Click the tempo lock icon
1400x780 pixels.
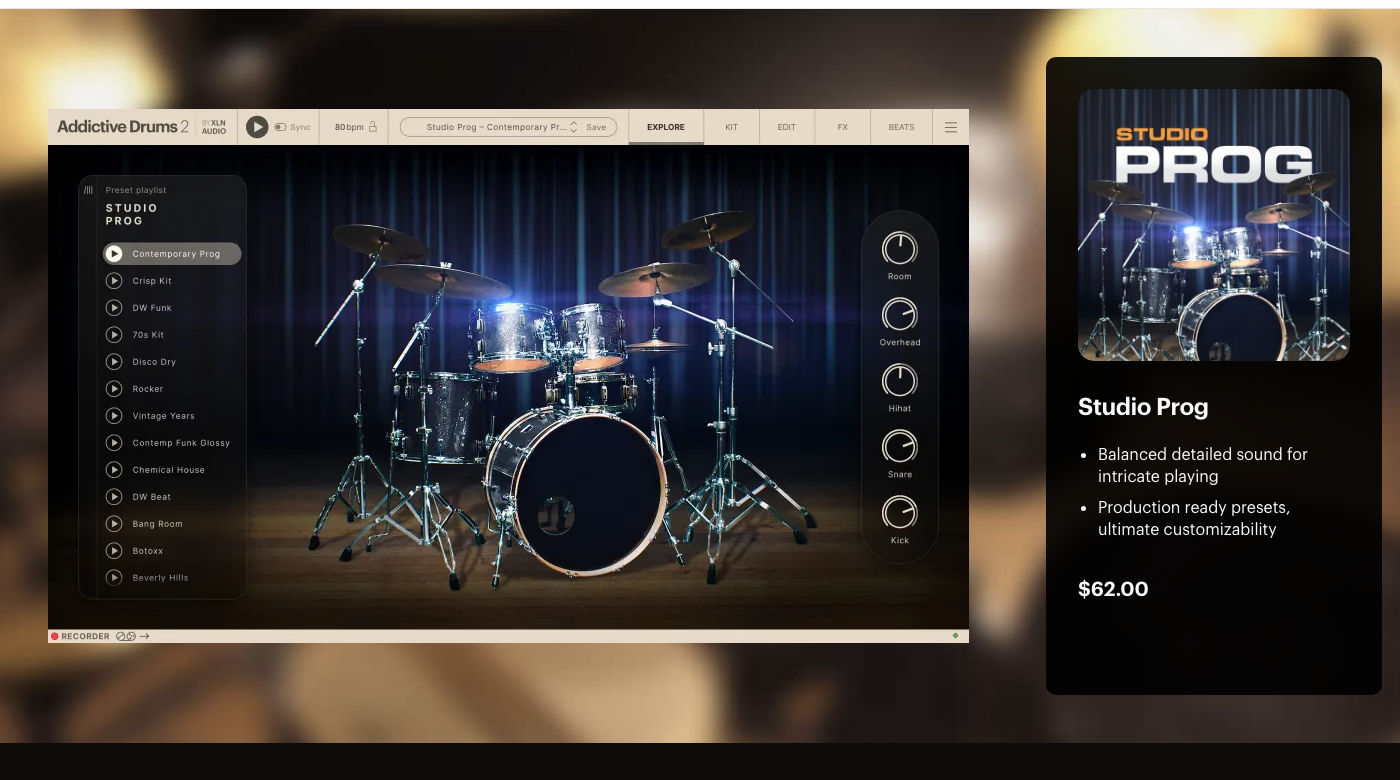373,127
